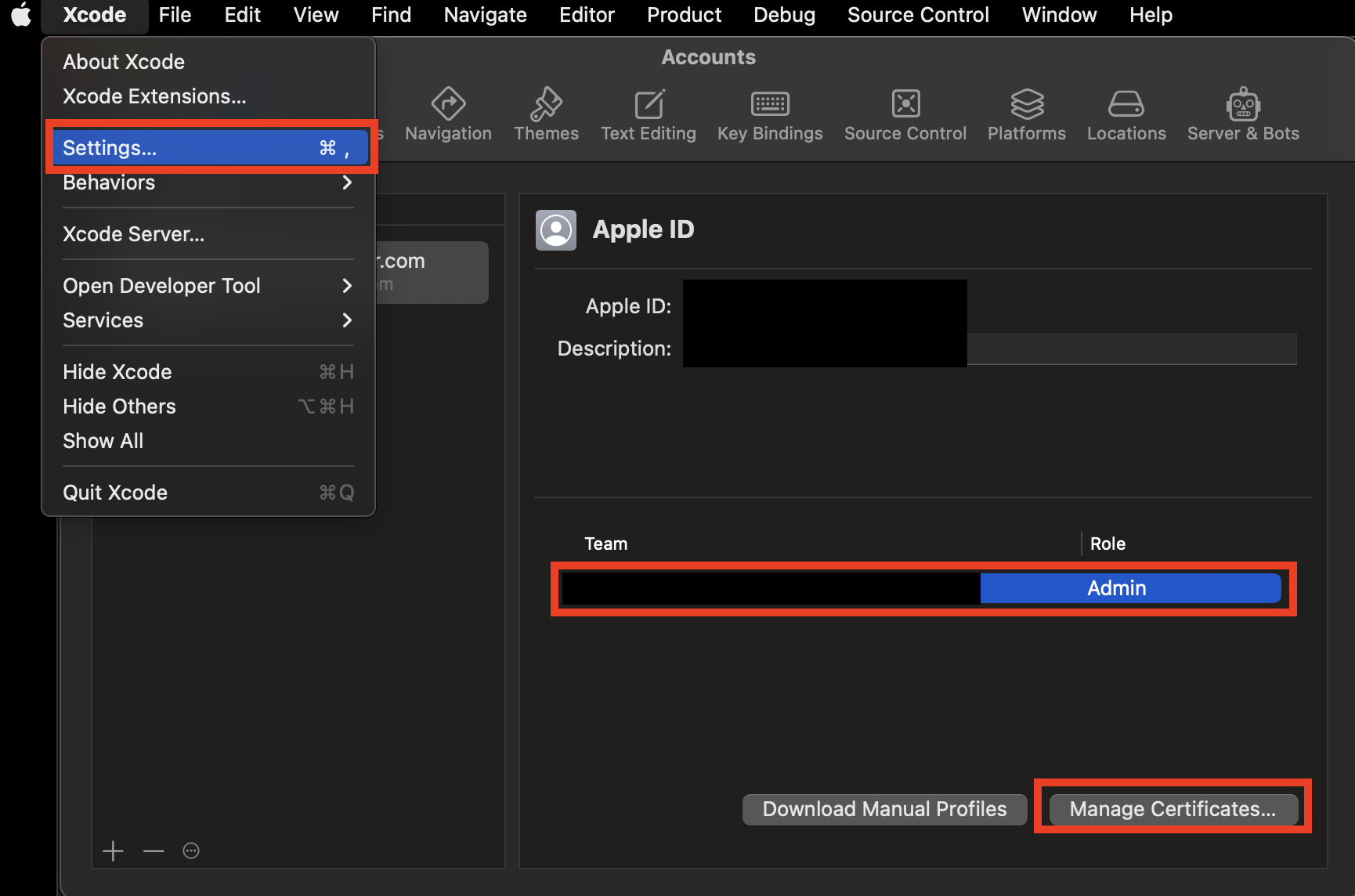
Task: Choose About Xcode menu item
Action: 208,62
